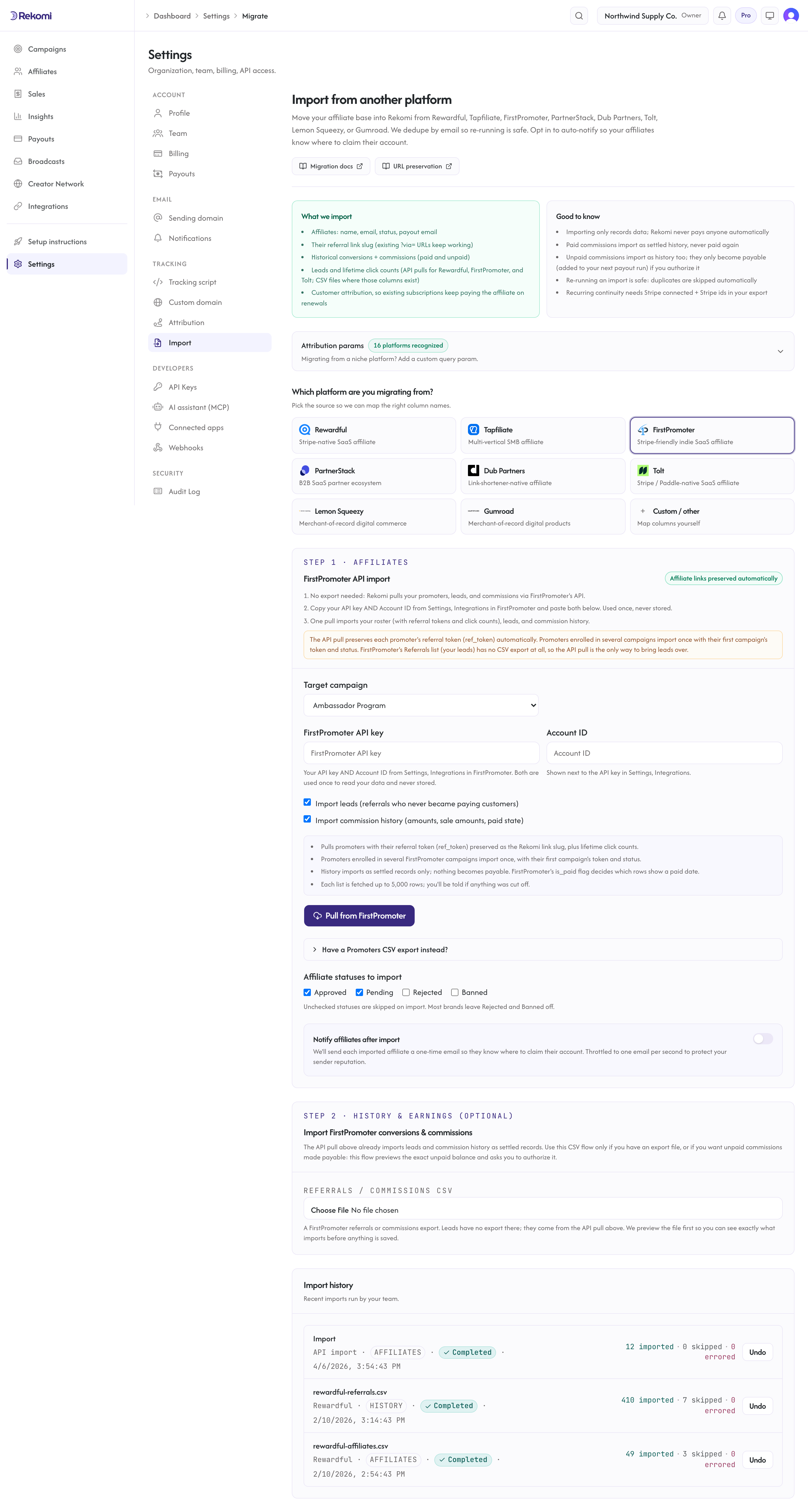Click Choose File for referrals CSV
The width and height of the screenshot is (808, 1512).
pos(330,1210)
